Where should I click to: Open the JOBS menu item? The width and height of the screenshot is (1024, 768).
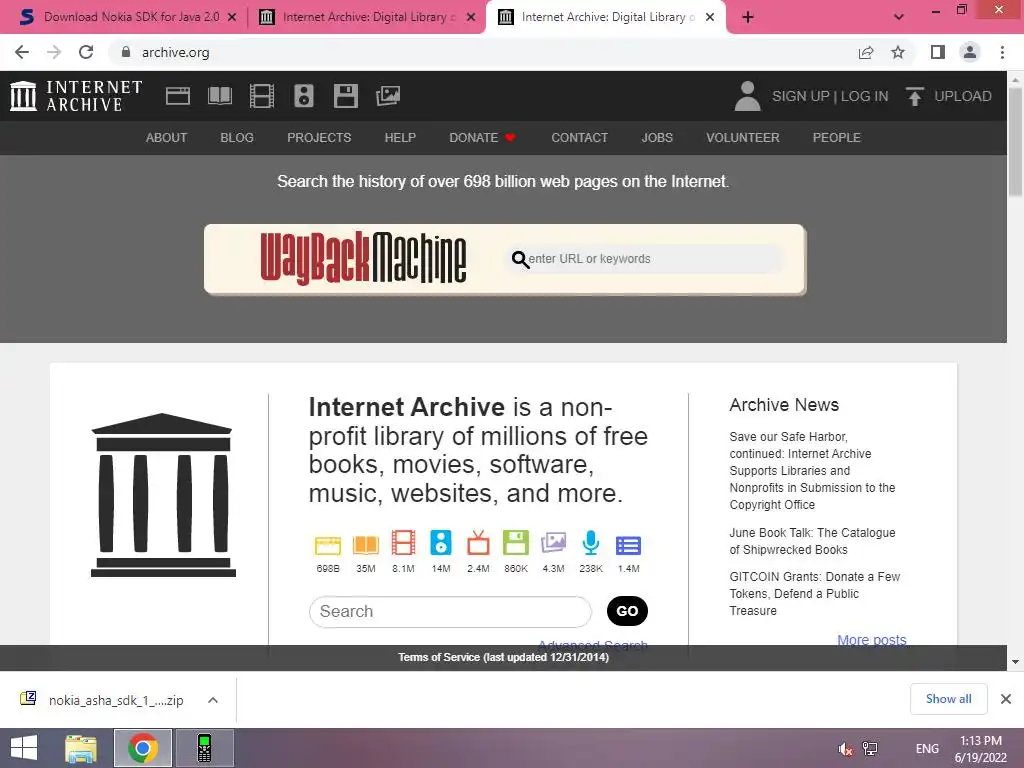click(x=657, y=138)
